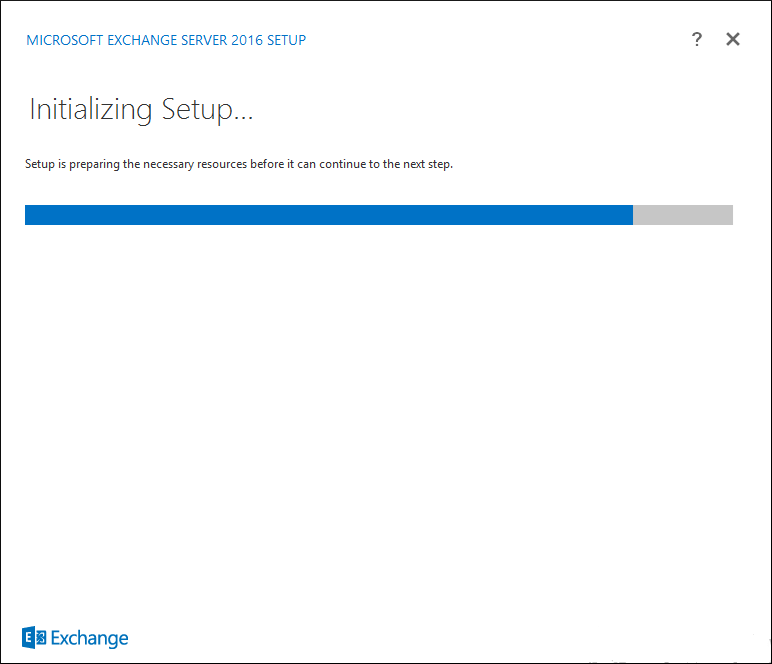Close the Exchange Server setup window

[733, 39]
